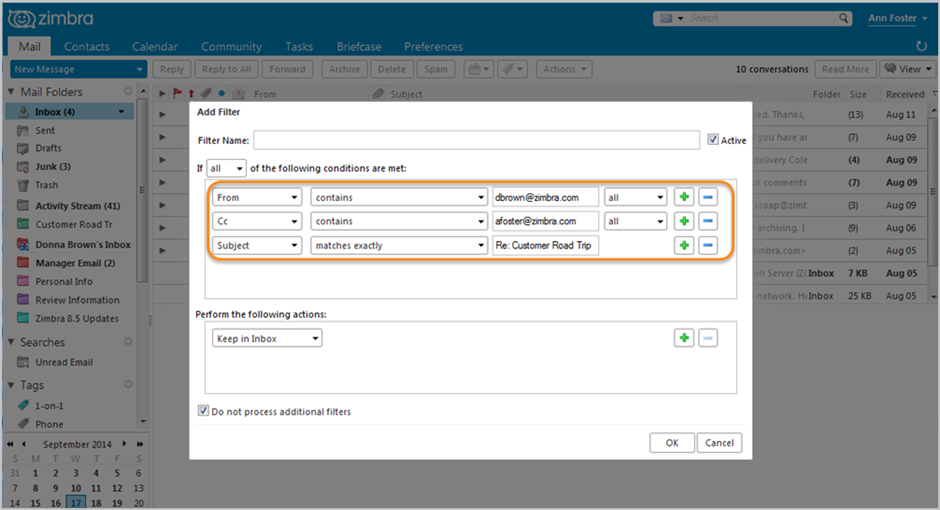Switch to the Contacts tab
The image size is (940, 510).
coord(86,46)
